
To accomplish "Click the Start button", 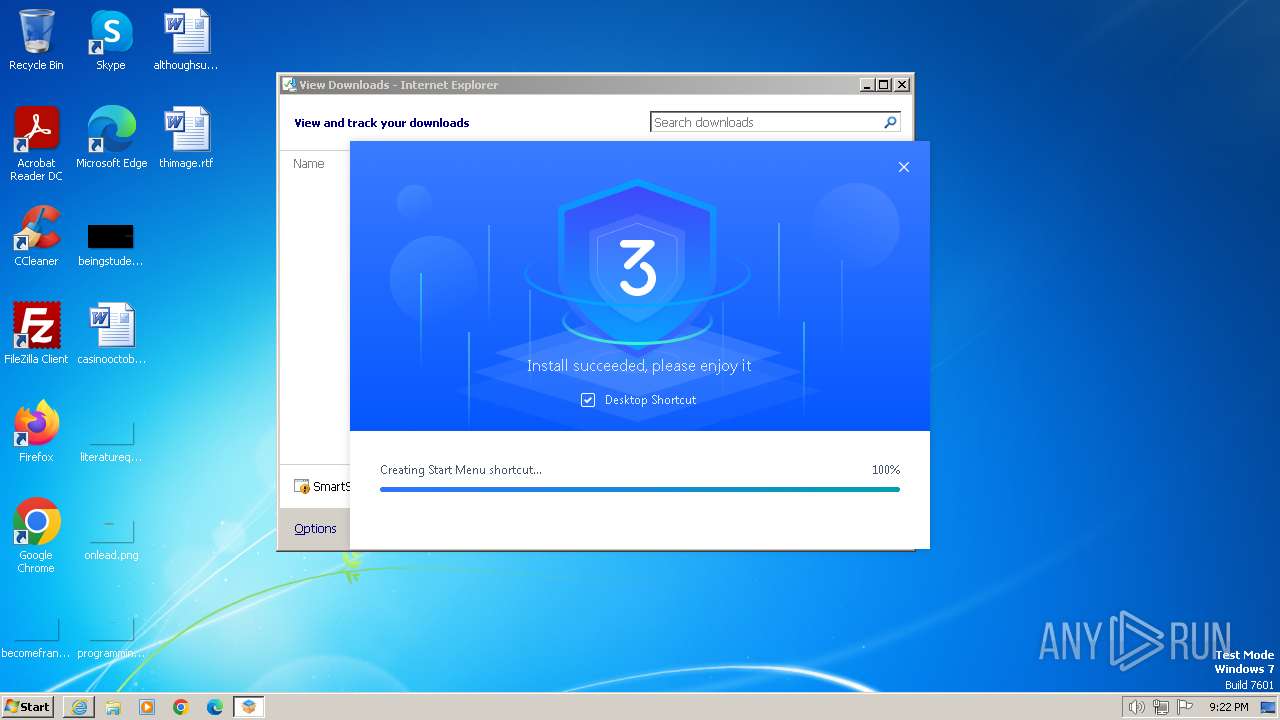I will tap(27, 707).
